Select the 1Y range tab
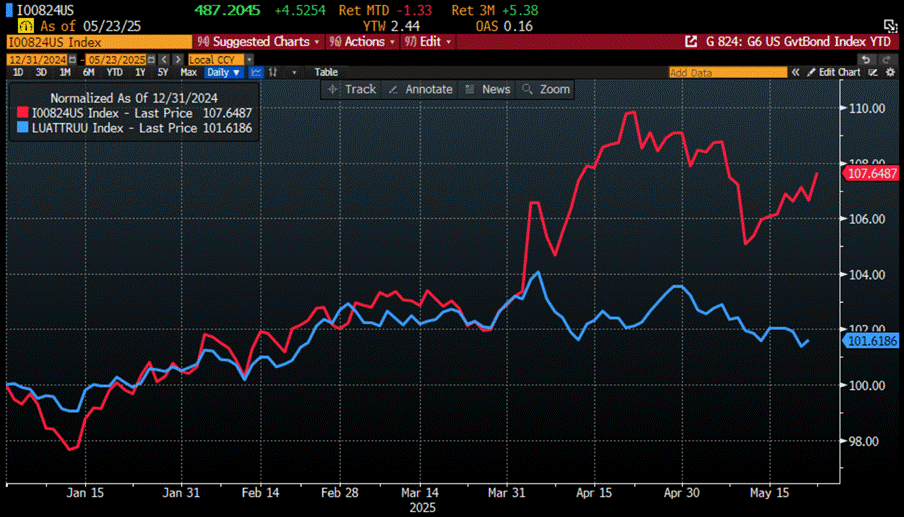The image size is (904, 517). (x=140, y=72)
